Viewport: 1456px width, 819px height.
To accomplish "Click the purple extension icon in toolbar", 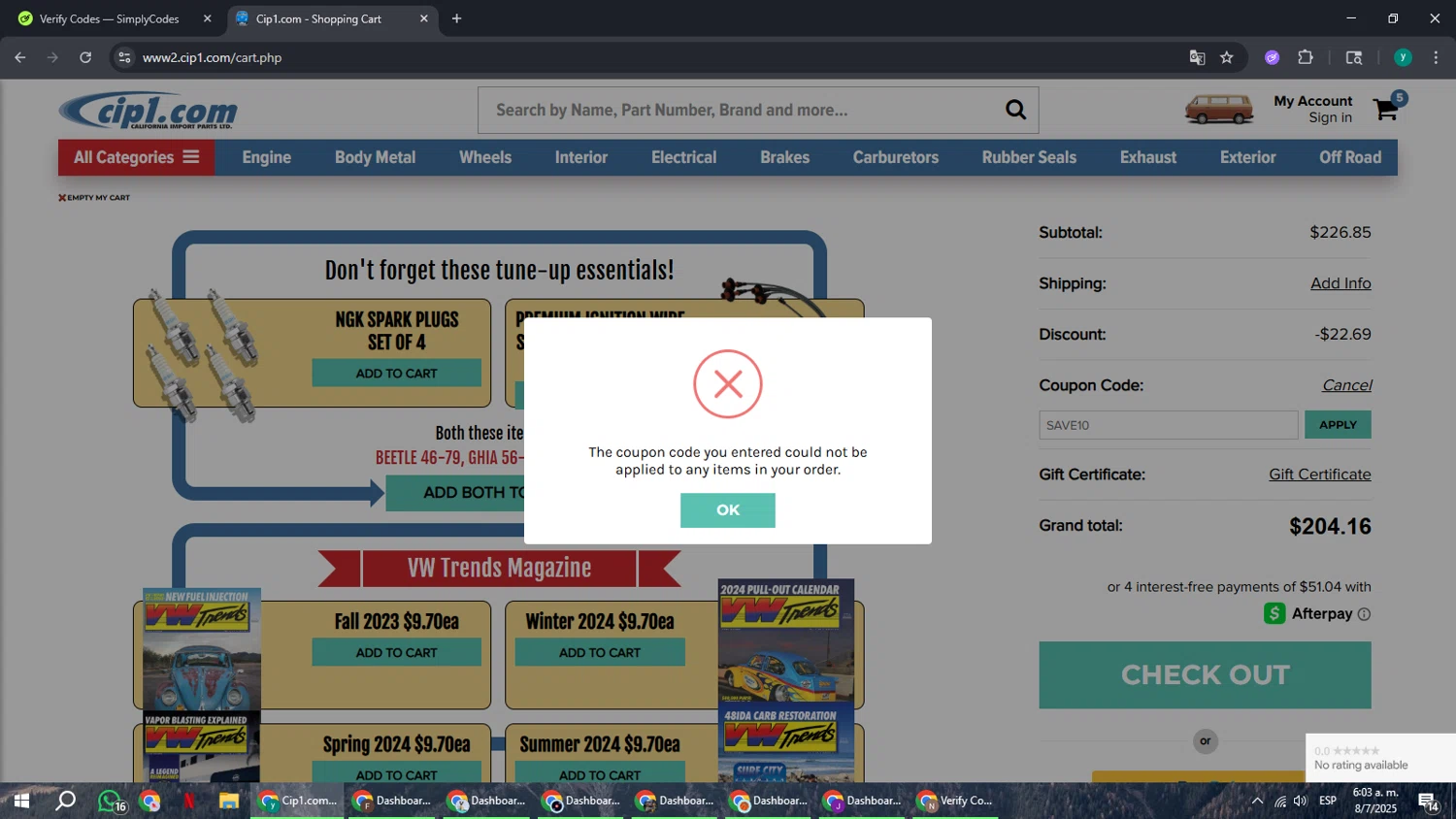I will (x=1272, y=57).
